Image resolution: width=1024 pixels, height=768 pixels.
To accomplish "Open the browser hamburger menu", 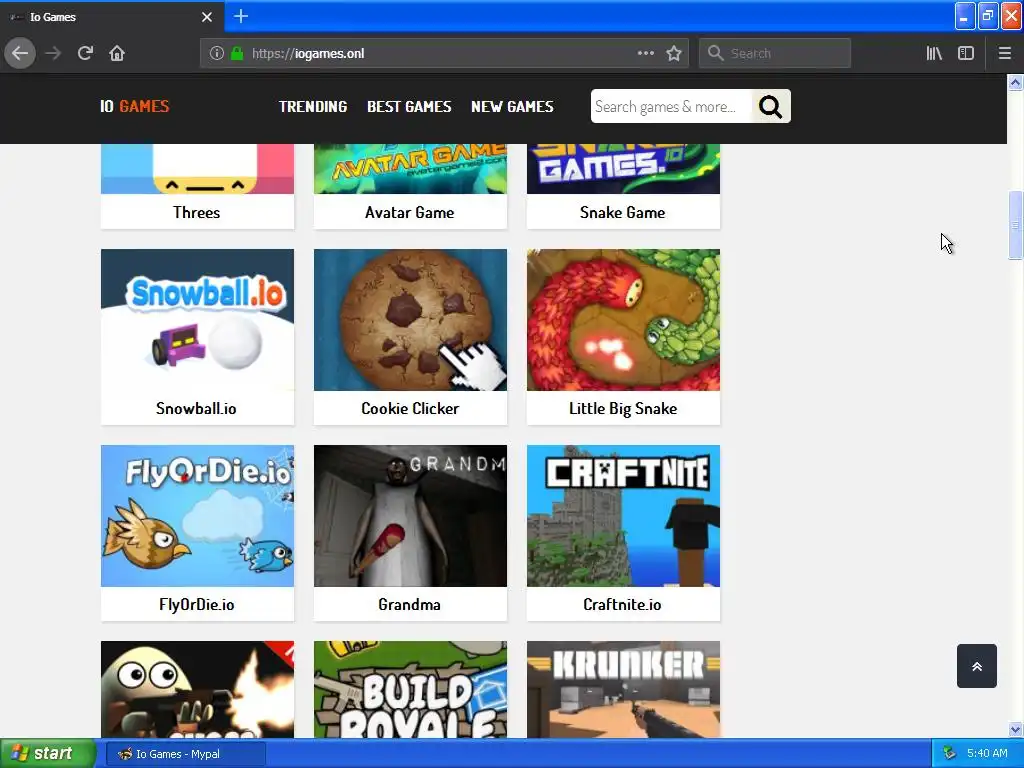I will point(1004,54).
